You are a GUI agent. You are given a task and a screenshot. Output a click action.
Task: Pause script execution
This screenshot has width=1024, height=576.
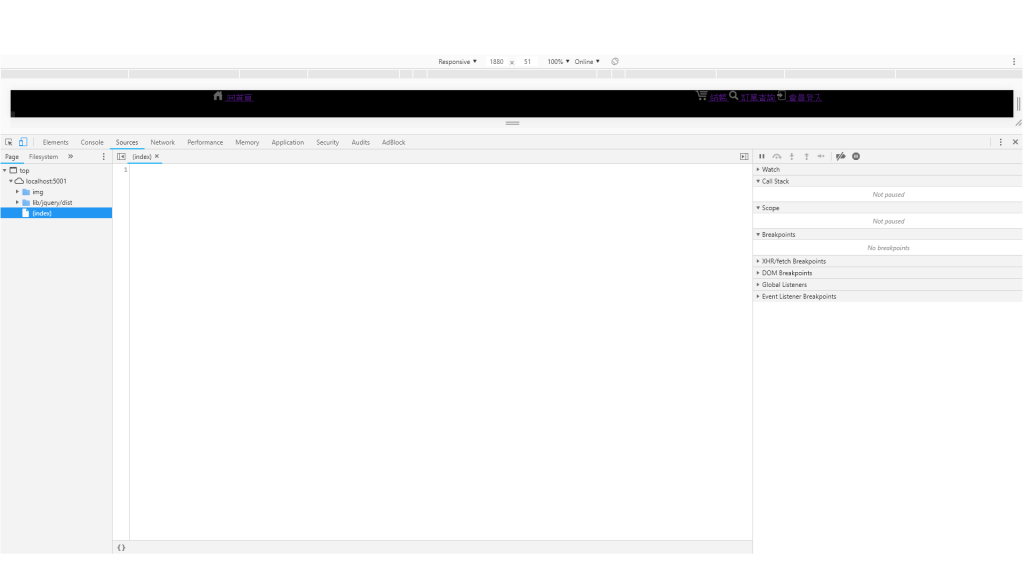coord(761,157)
